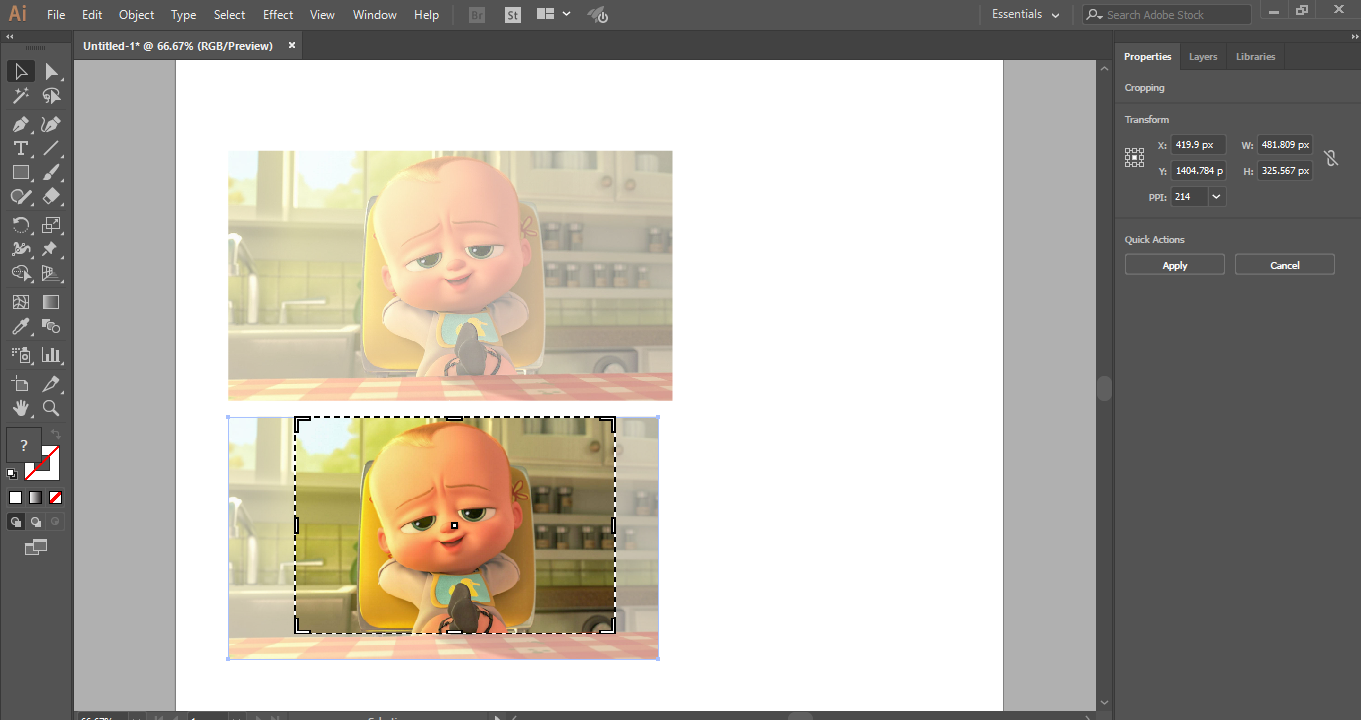The height and width of the screenshot is (720, 1361).
Task: Click the Fill color box
Action: [24, 445]
